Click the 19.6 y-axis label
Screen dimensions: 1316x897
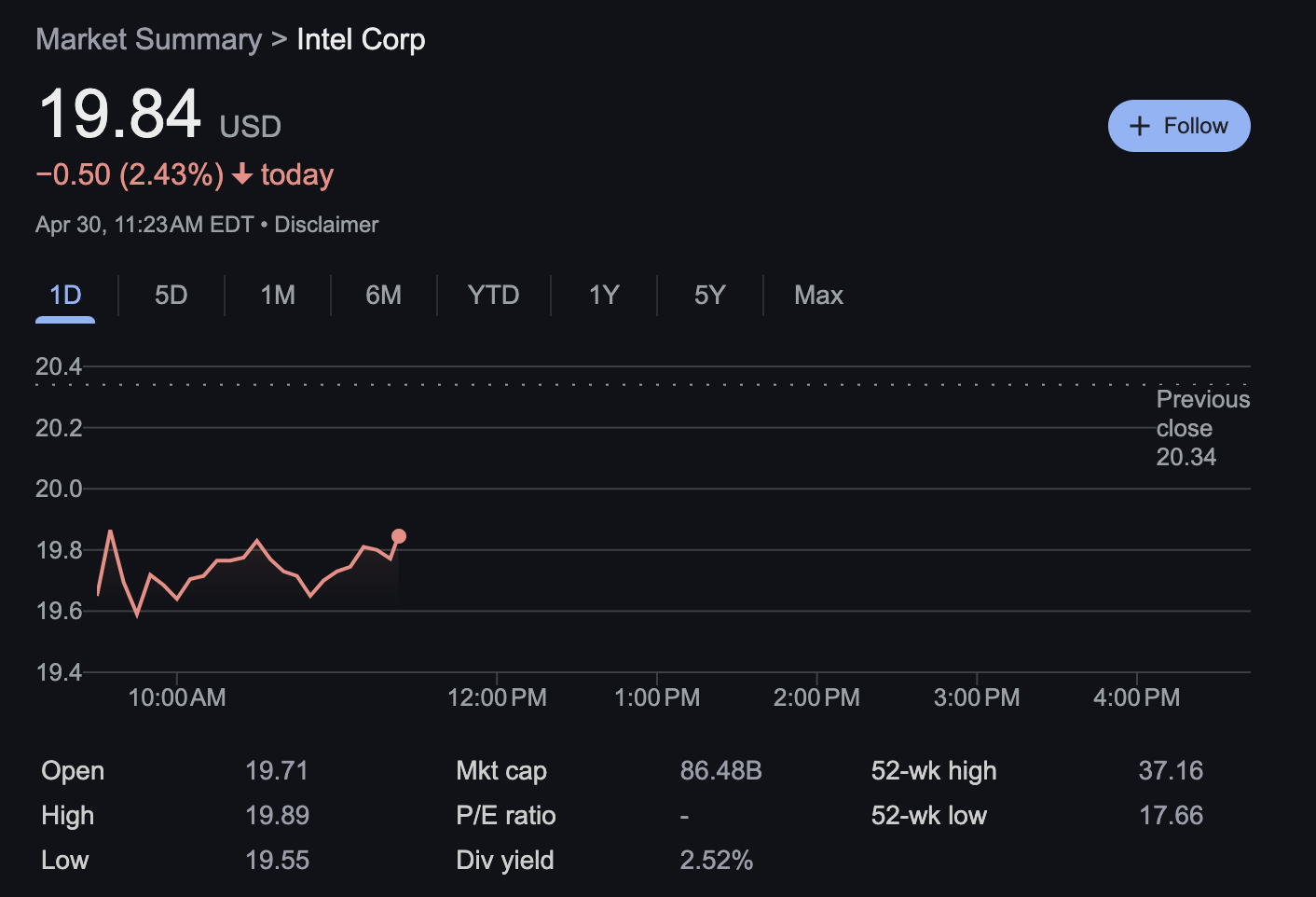(59, 611)
